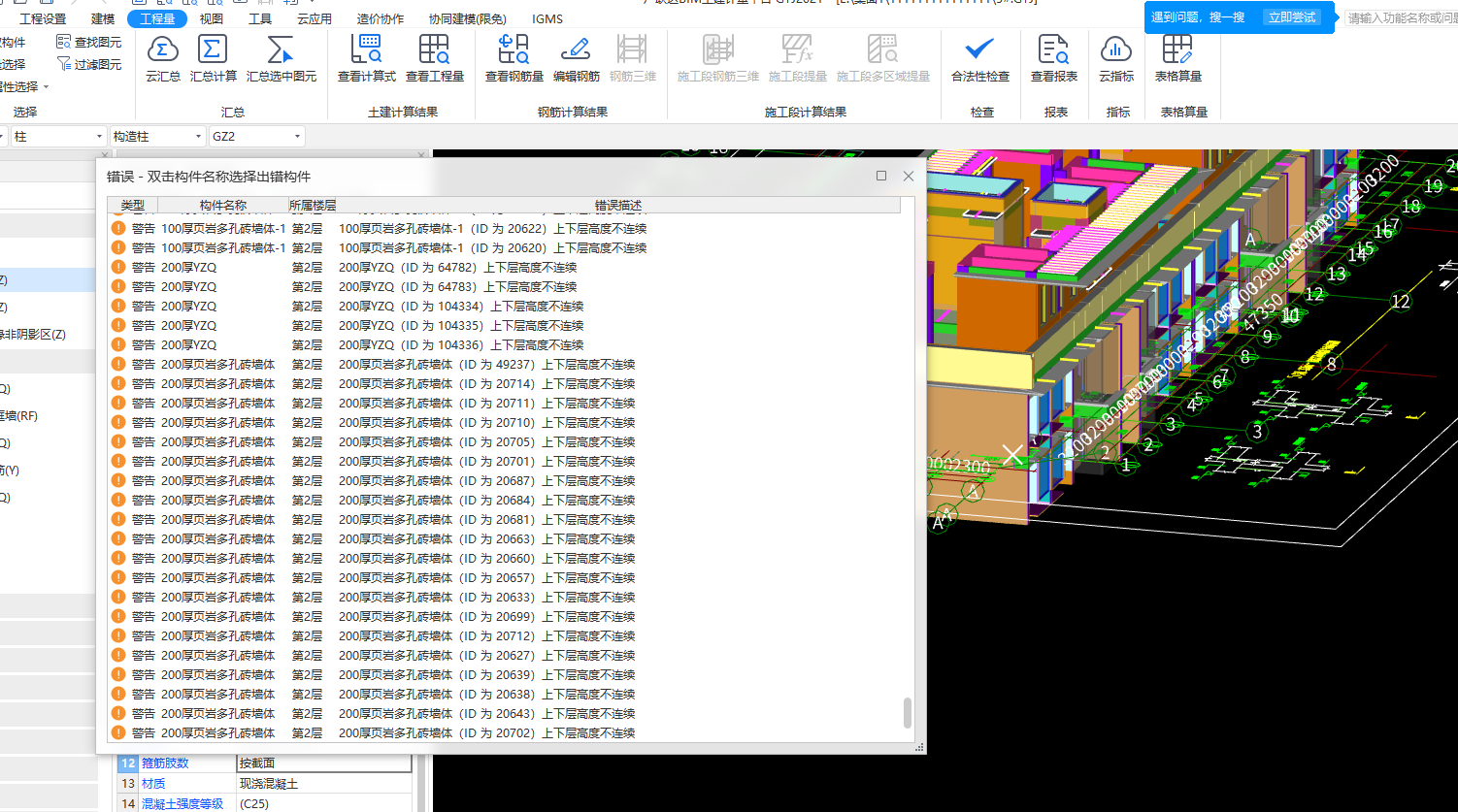Open 查看报表 reports
This screenshot has height=812, width=1458.
[1053, 57]
